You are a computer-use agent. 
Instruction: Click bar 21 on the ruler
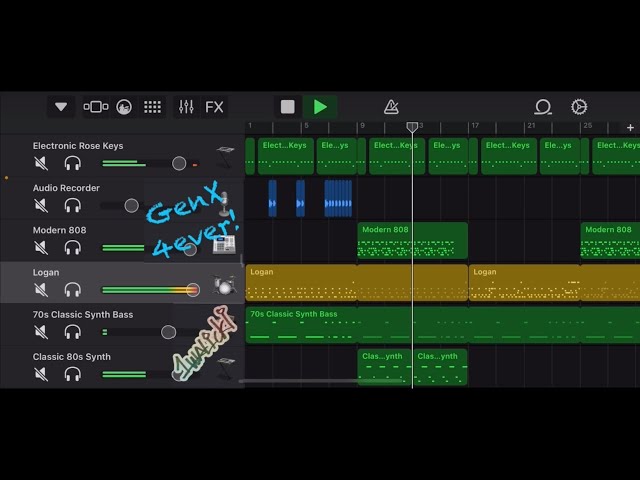pos(531,126)
